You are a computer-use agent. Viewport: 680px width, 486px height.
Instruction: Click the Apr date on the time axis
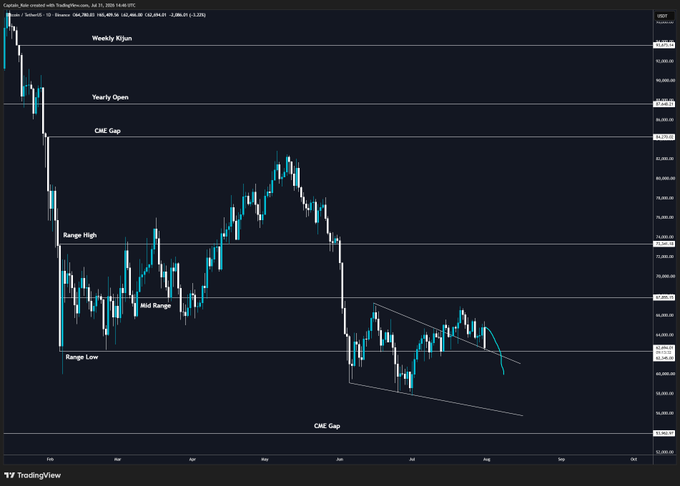point(193,459)
